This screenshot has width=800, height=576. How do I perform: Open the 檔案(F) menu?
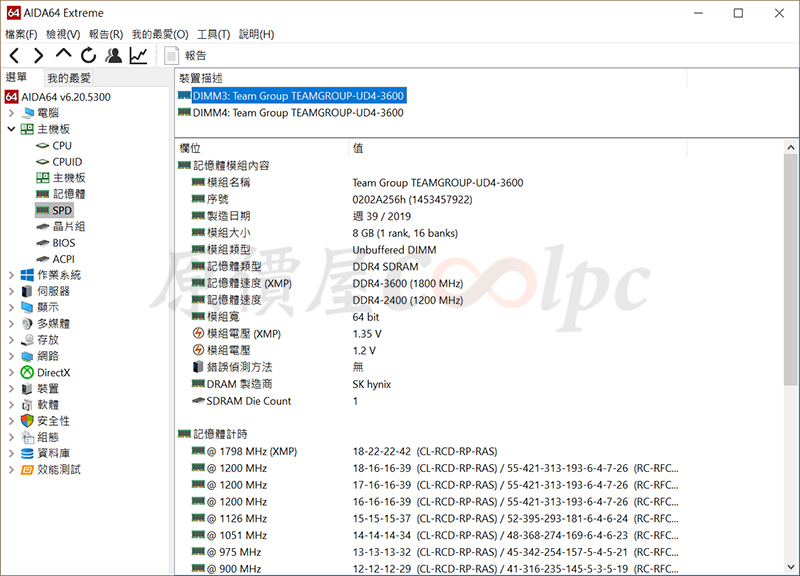[21, 34]
